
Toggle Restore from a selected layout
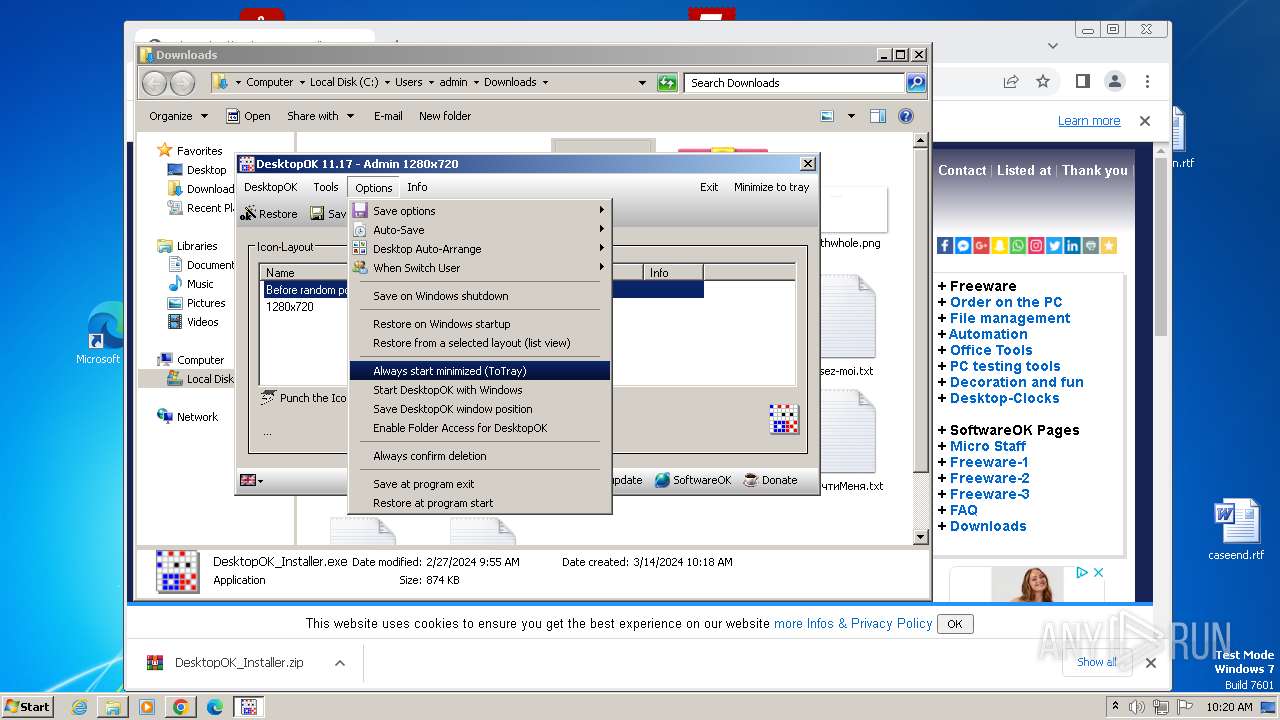[479, 343]
